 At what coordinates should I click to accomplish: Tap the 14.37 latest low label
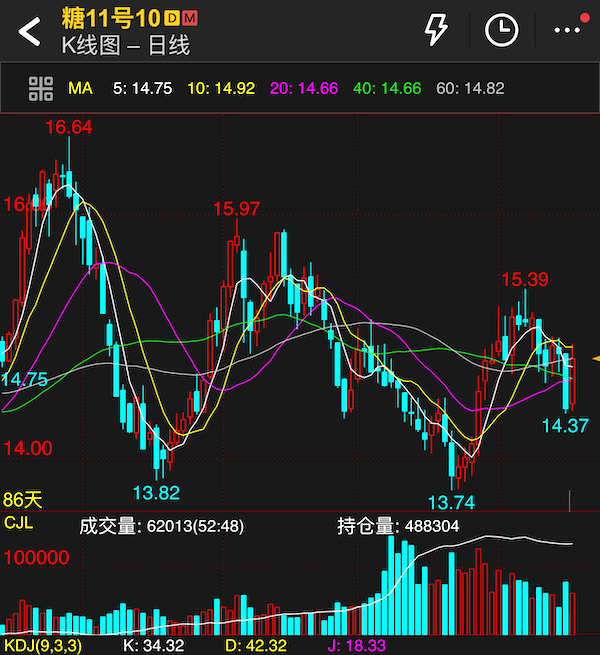click(565, 426)
